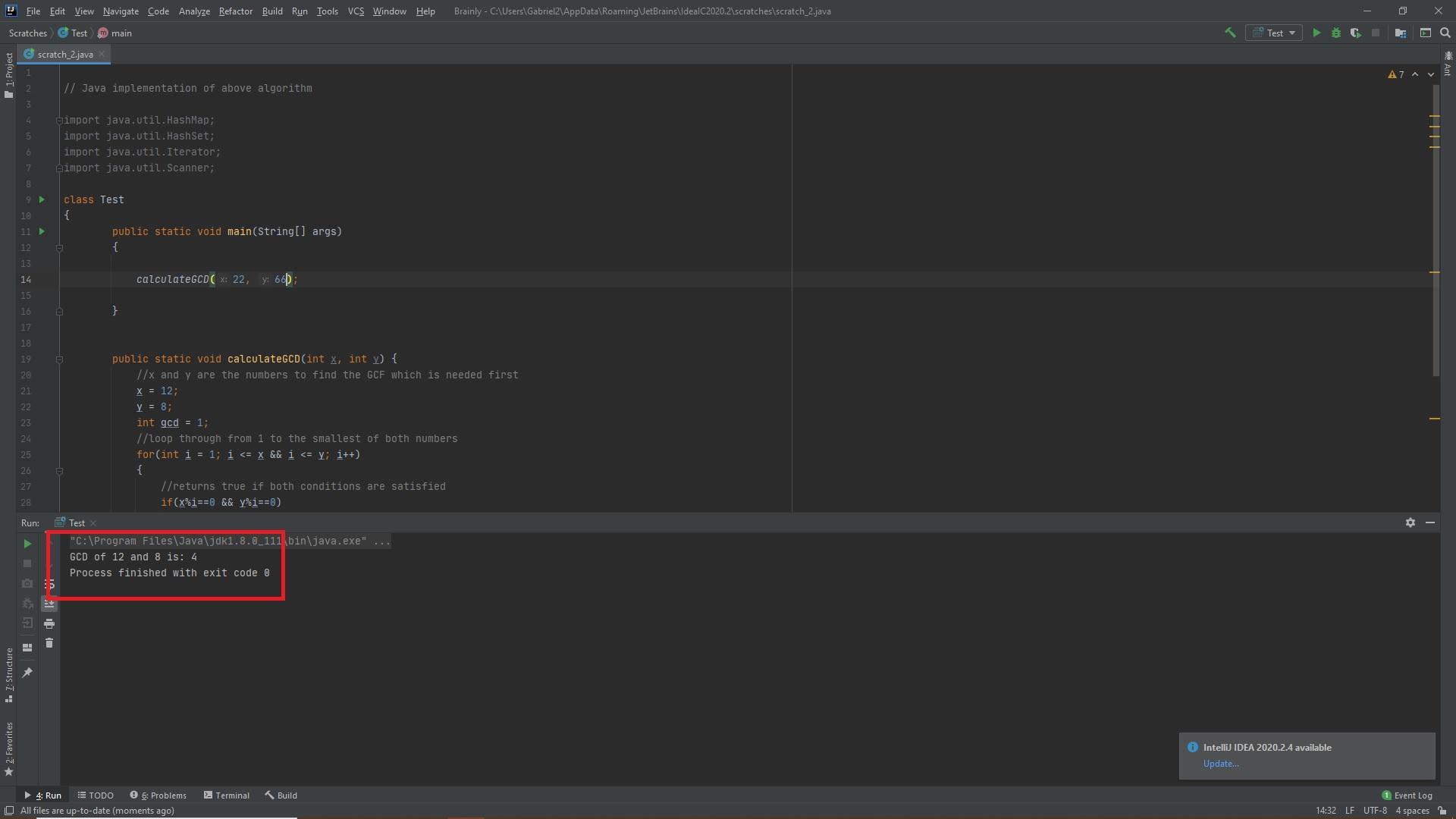The width and height of the screenshot is (1456, 819).
Task: Toggle soft-wrap in Run console
Action: pos(49,584)
